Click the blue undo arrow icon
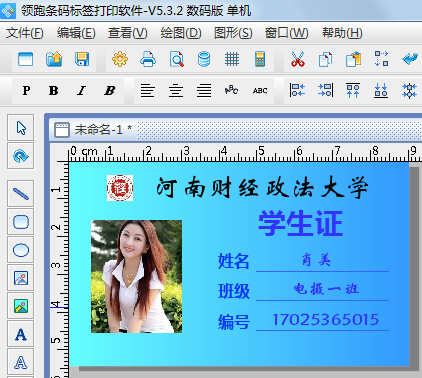 (x=410, y=59)
